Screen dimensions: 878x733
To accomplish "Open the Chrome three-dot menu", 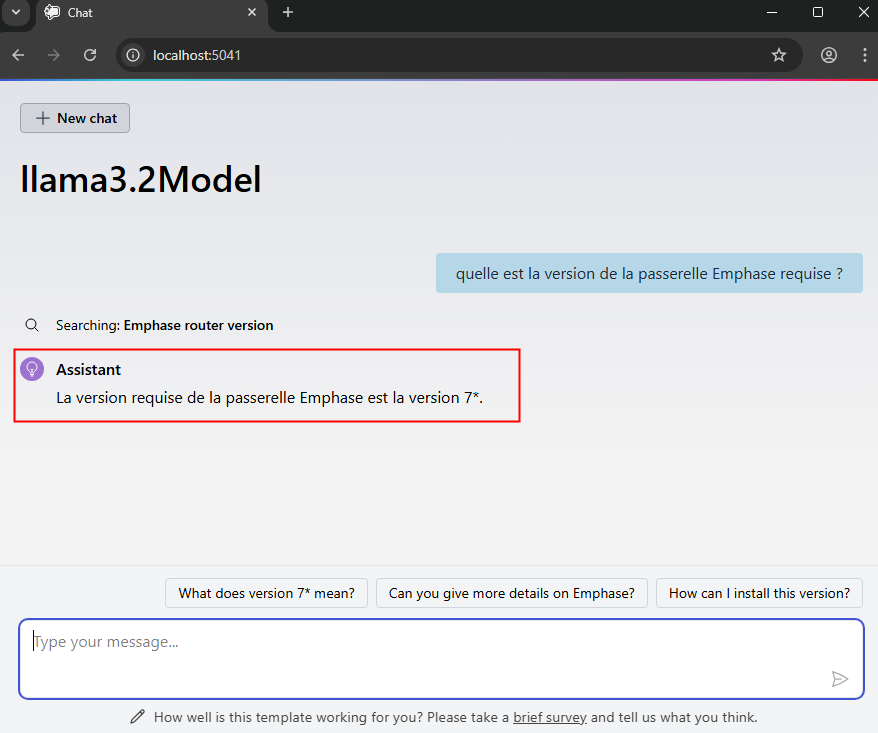I will click(x=864, y=55).
